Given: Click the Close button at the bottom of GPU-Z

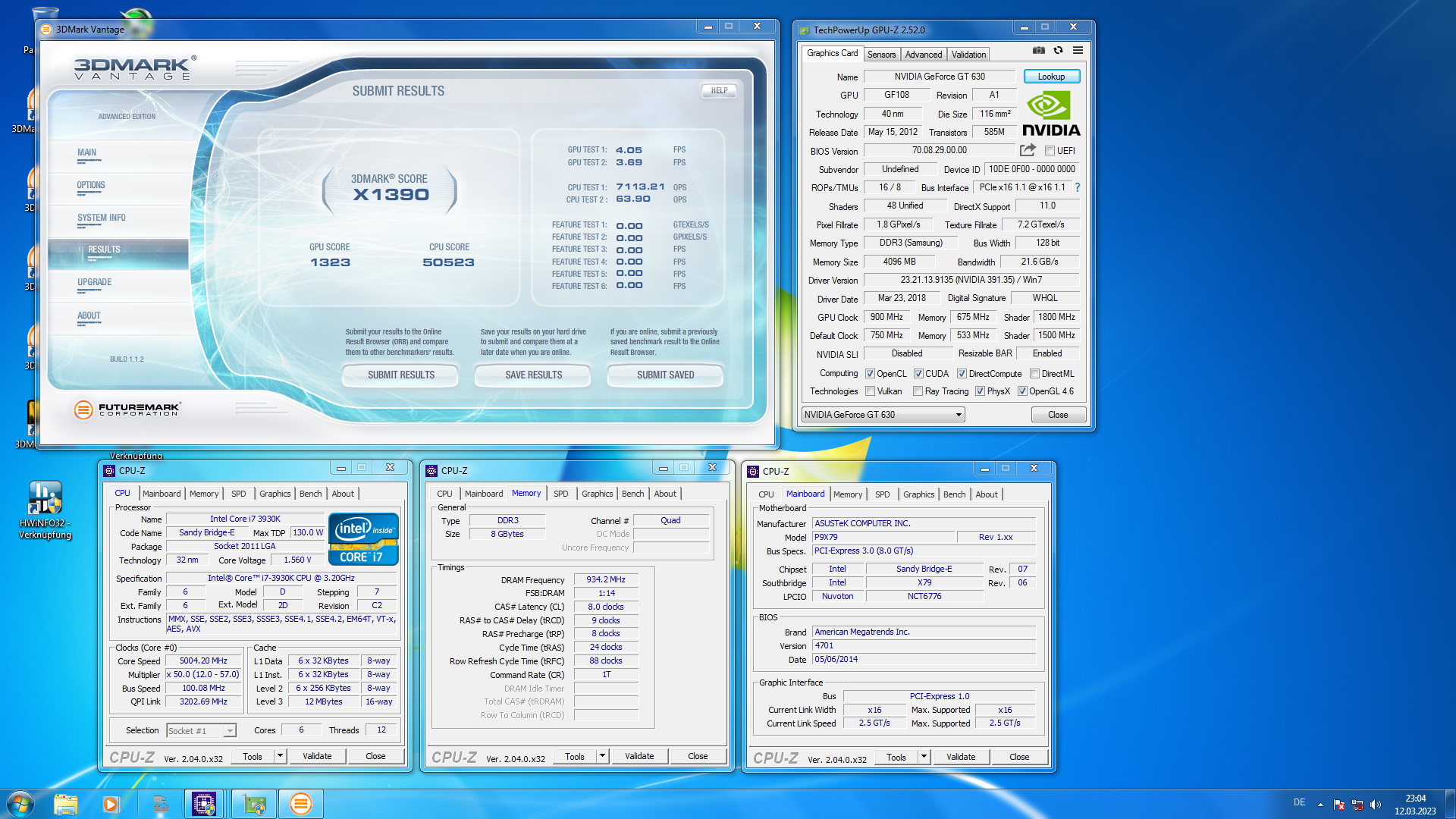Looking at the screenshot, I should (x=1058, y=415).
